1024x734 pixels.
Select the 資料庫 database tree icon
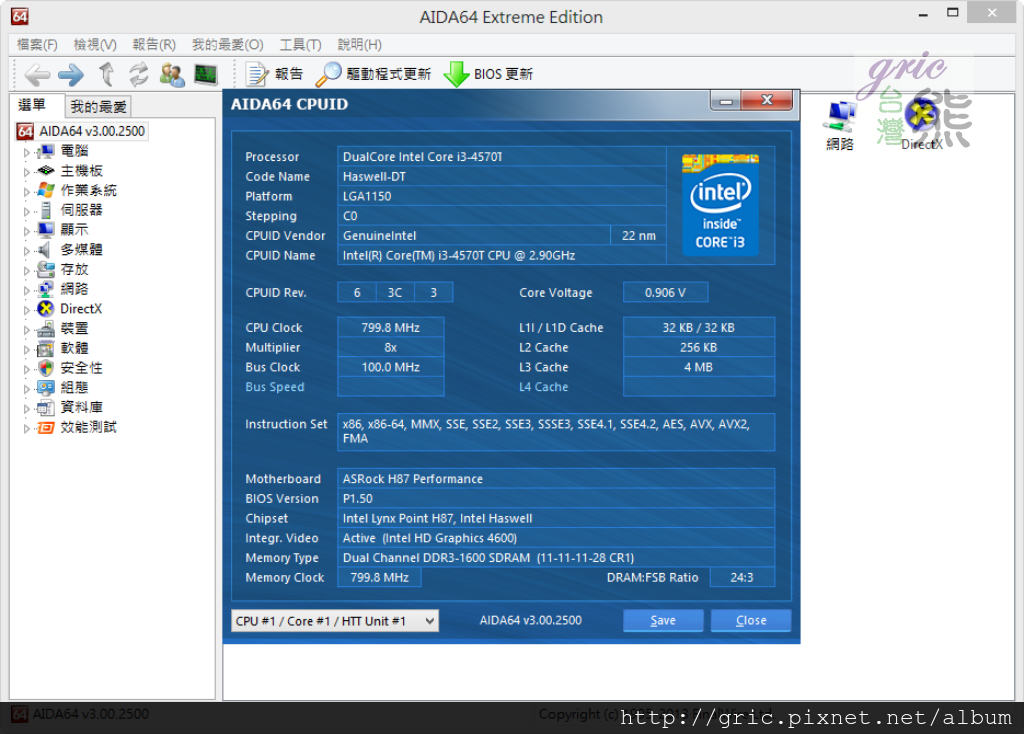coord(46,408)
